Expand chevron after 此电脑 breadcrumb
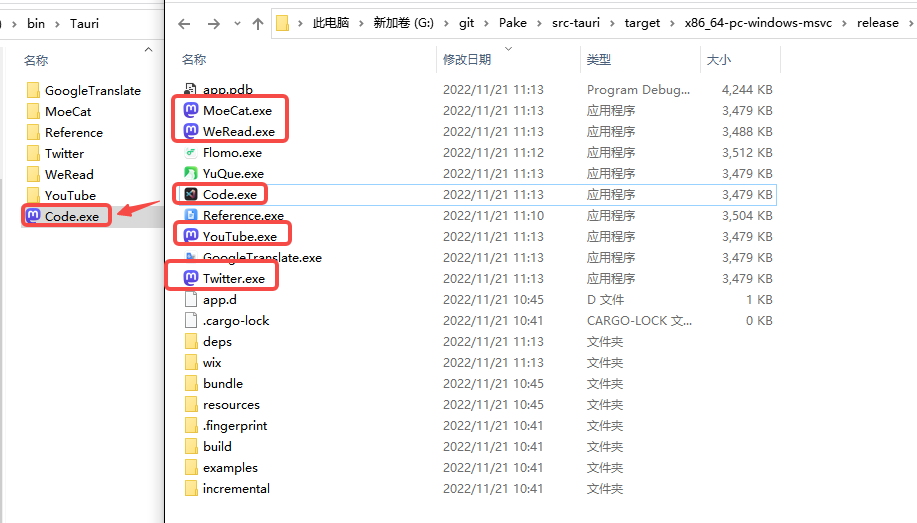Viewport: 917px width, 523px height. click(361, 23)
